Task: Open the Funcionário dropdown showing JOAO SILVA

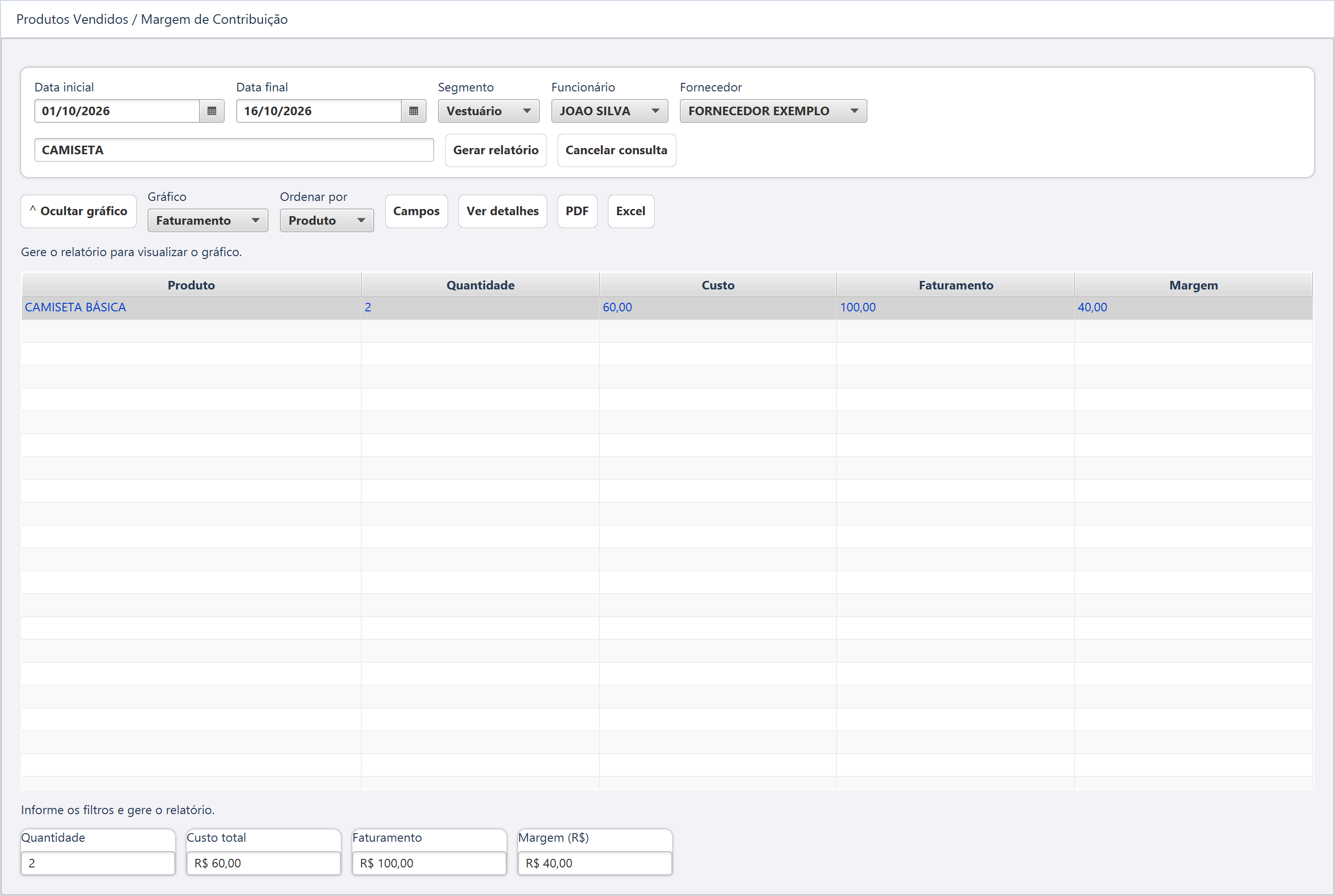Action: (609, 111)
